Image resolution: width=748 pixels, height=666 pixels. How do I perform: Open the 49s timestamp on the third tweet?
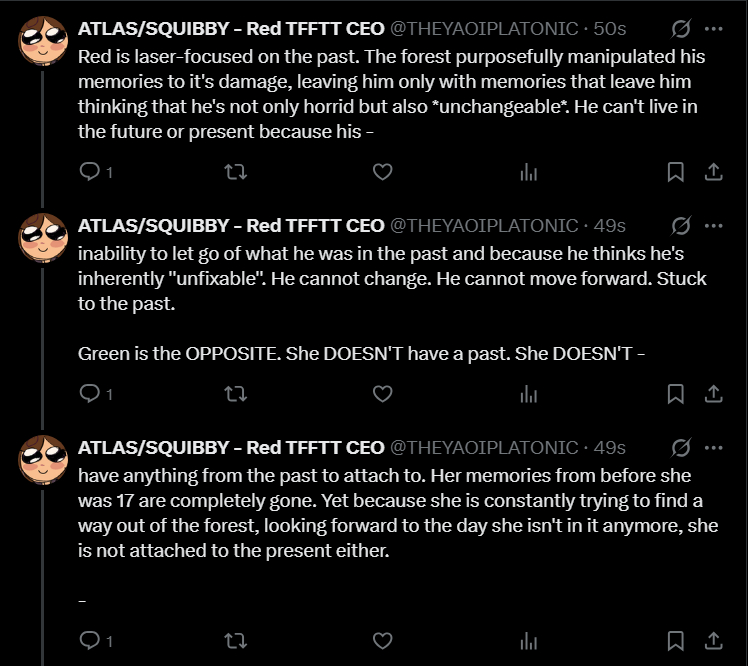click(609, 447)
